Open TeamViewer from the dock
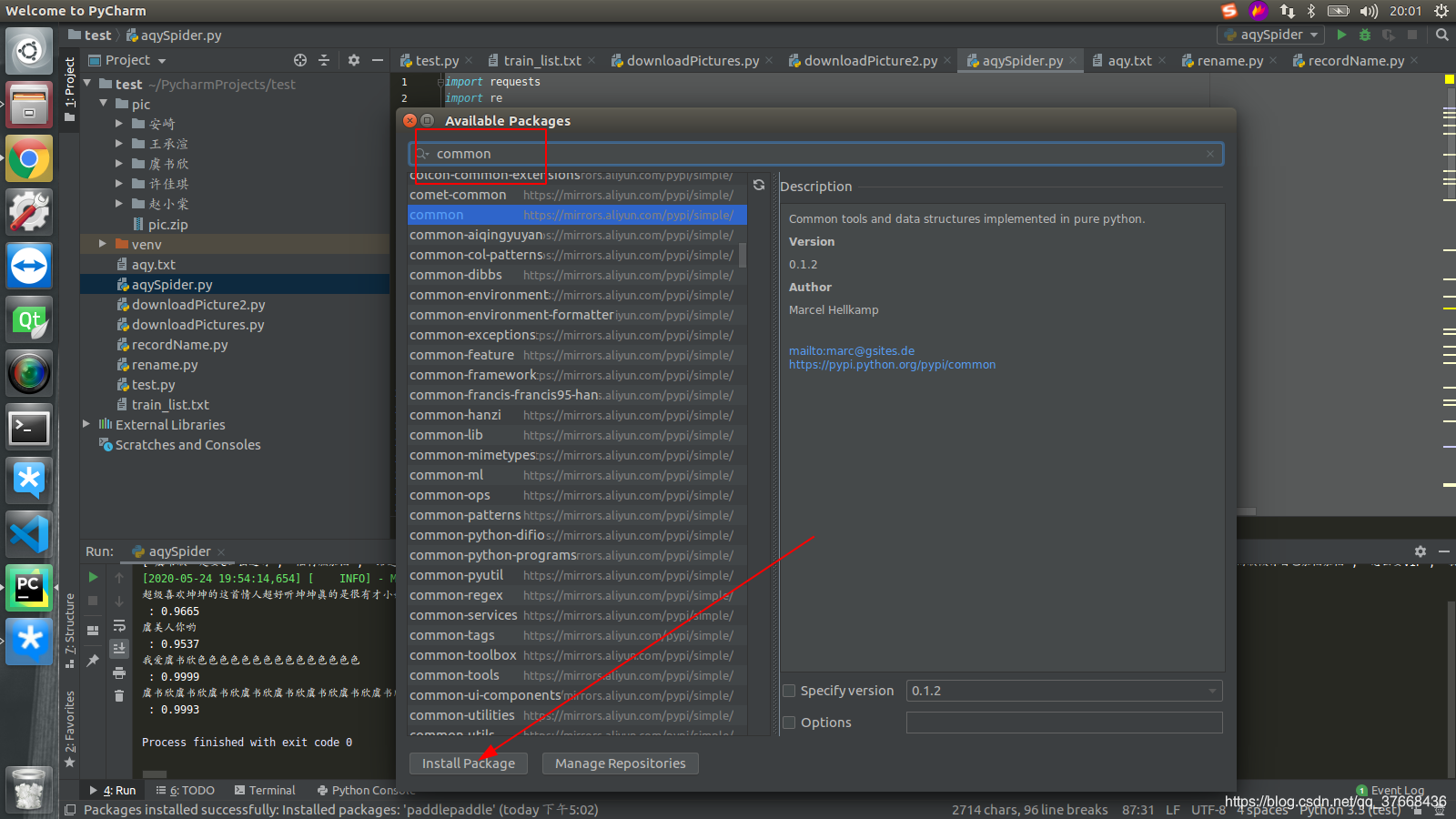The image size is (1456, 819). tap(29, 267)
